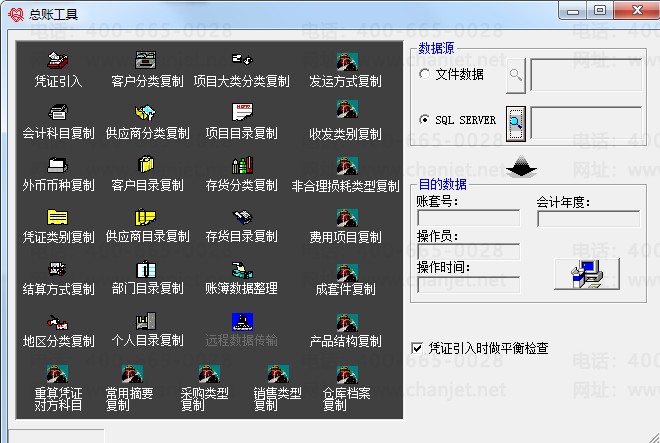This screenshot has height=443, width=660.
Task: Toggle 凭证引入时做平衡检查 checkbox
Action: [418, 348]
